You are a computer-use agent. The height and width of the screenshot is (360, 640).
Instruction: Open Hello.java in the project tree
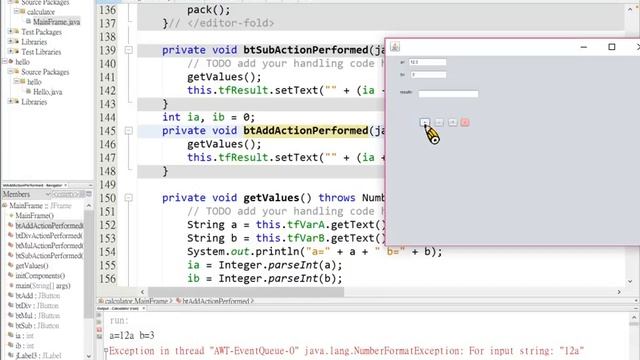pos(47,92)
